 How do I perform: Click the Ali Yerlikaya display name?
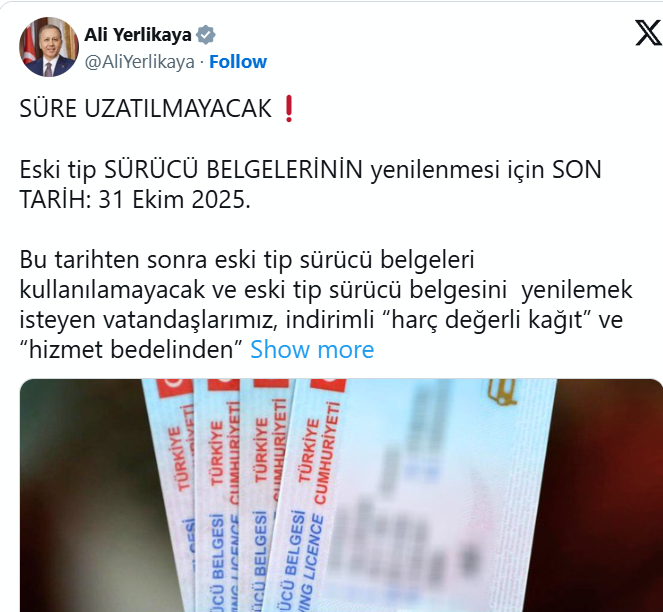(x=138, y=35)
